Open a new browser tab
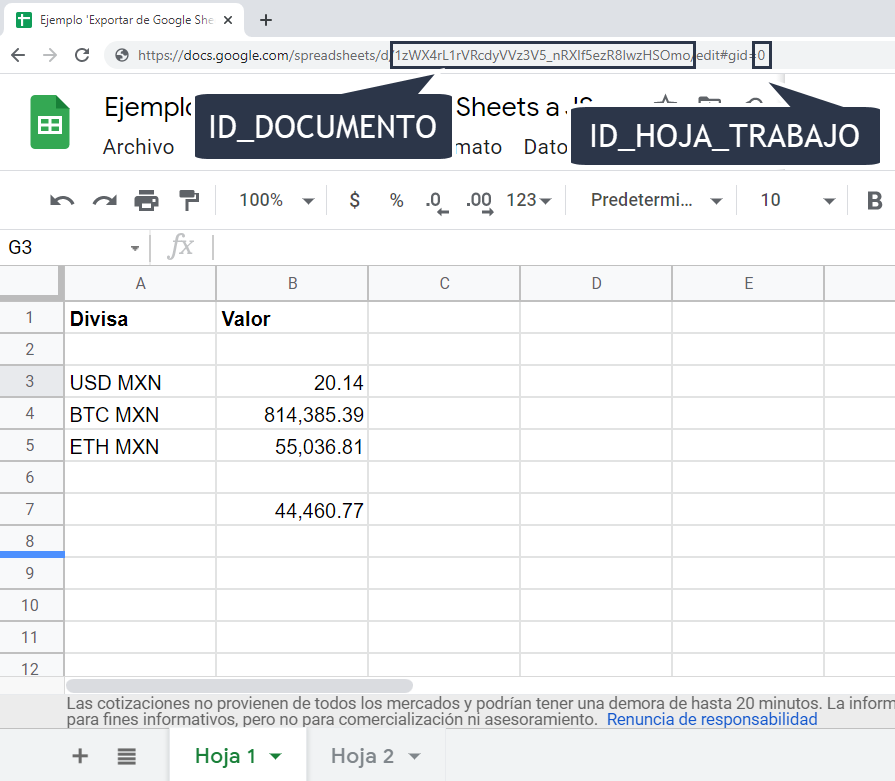 click(x=265, y=21)
